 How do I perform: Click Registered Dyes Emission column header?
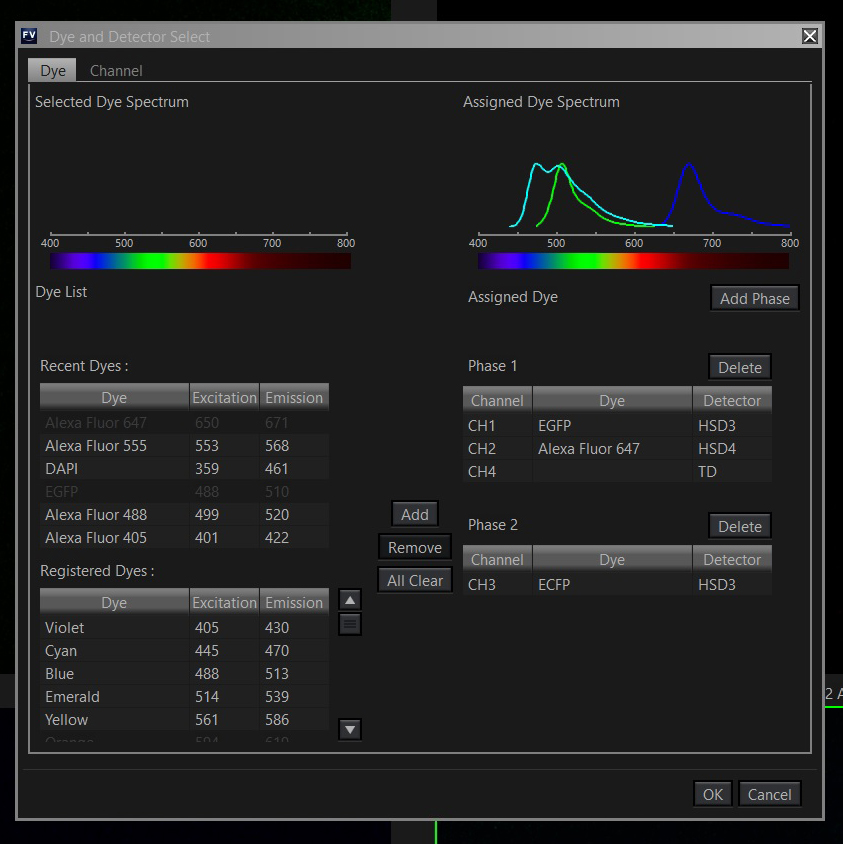[294, 602]
